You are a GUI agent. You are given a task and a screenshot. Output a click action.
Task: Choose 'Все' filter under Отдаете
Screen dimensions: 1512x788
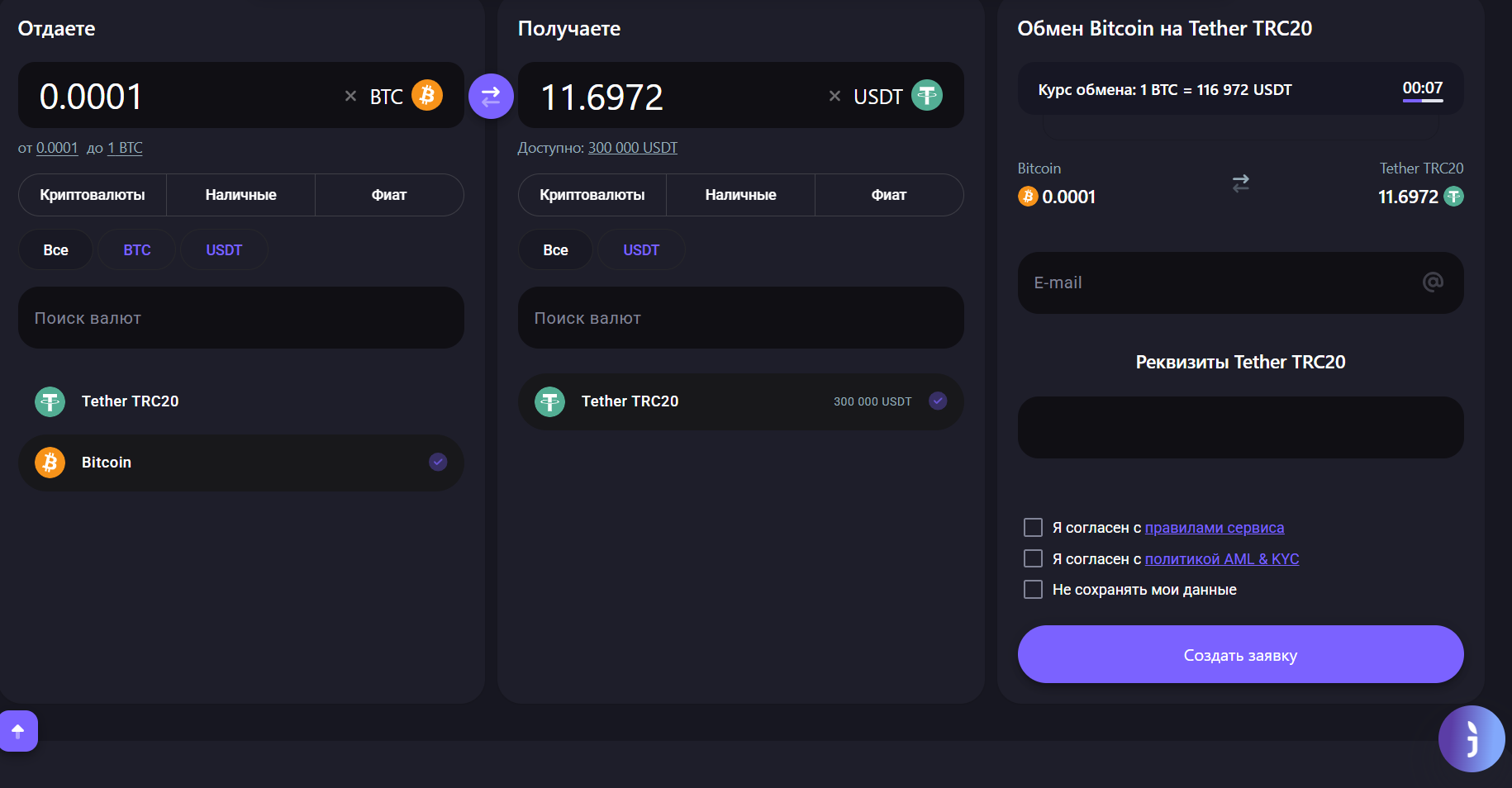pos(55,249)
